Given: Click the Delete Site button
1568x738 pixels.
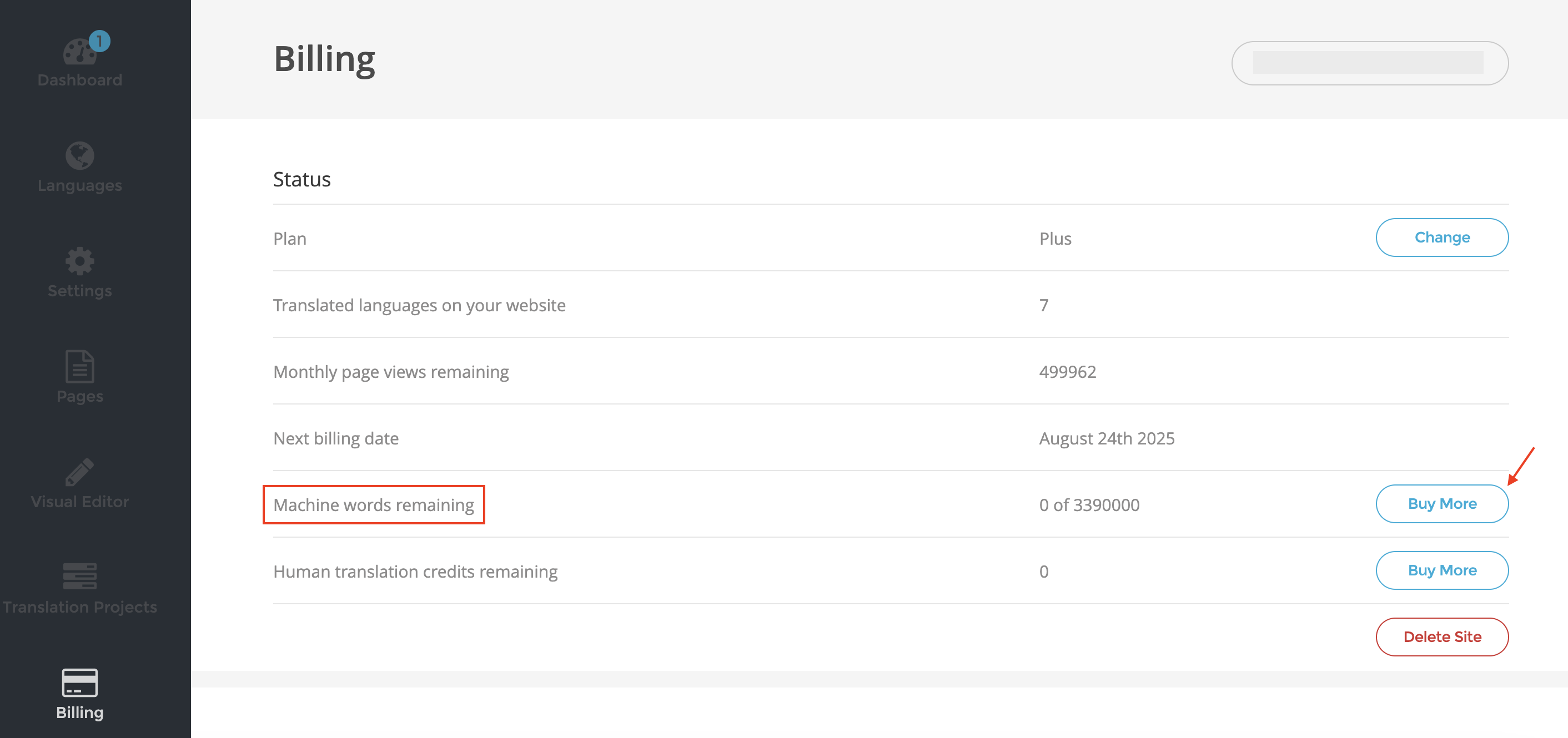Looking at the screenshot, I should [1442, 636].
